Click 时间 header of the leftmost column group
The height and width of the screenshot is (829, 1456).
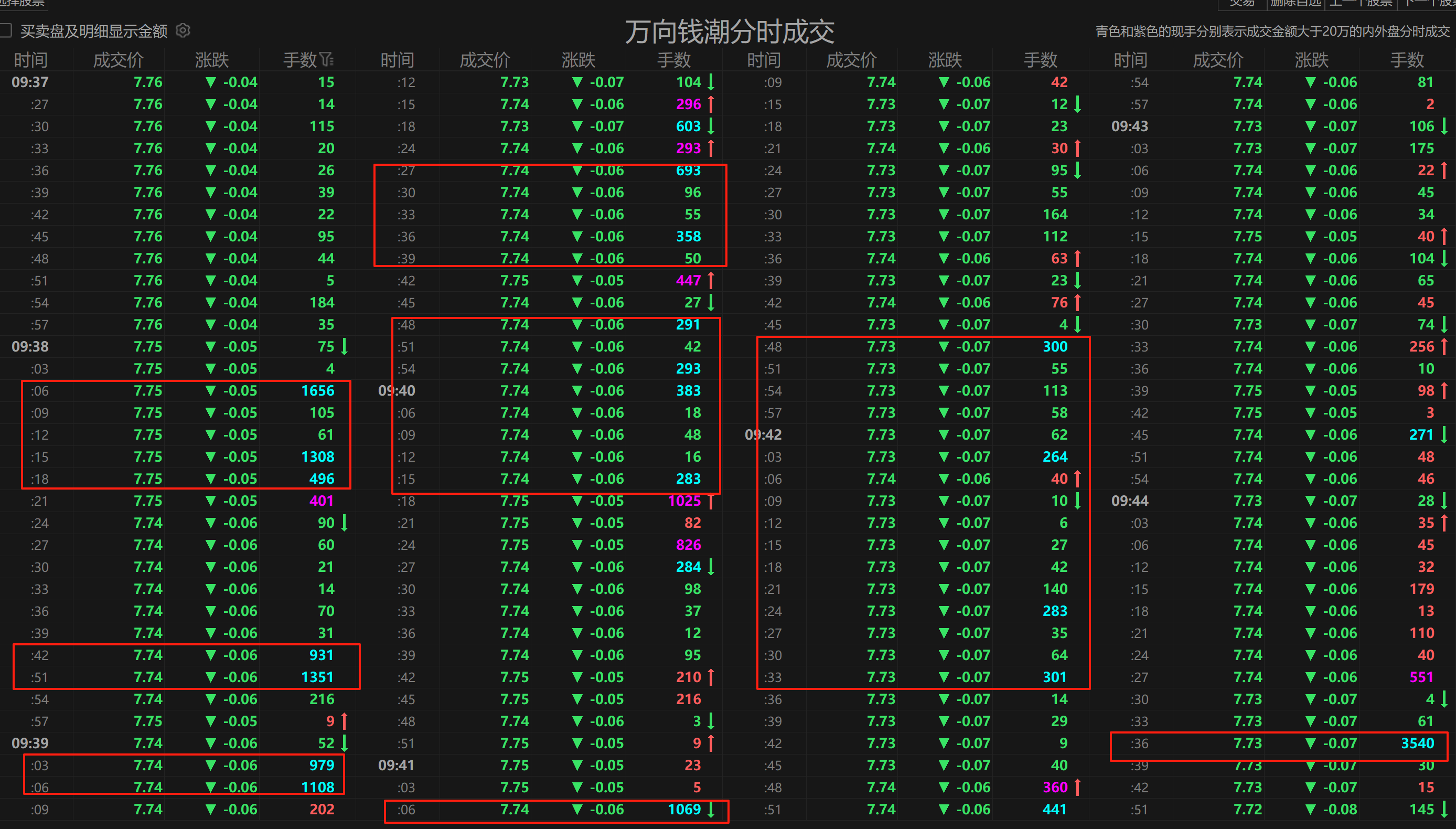click(31, 60)
